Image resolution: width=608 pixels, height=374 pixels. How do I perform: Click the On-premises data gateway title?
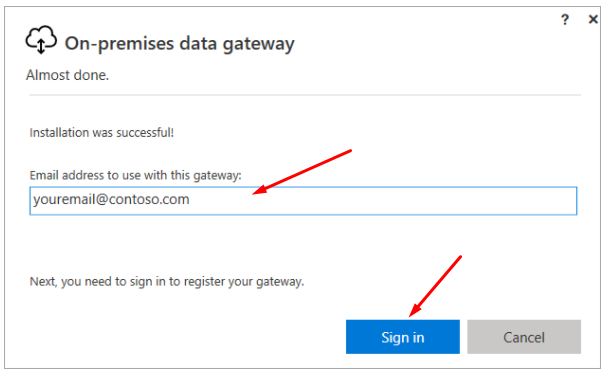click(180, 44)
